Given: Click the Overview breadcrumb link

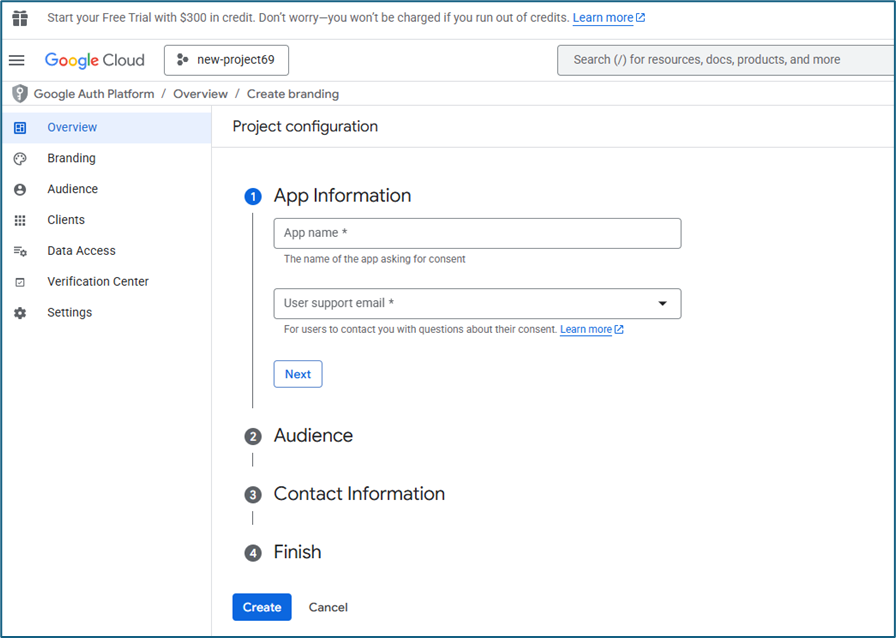Looking at the screenshot, I should pos(200,94).
